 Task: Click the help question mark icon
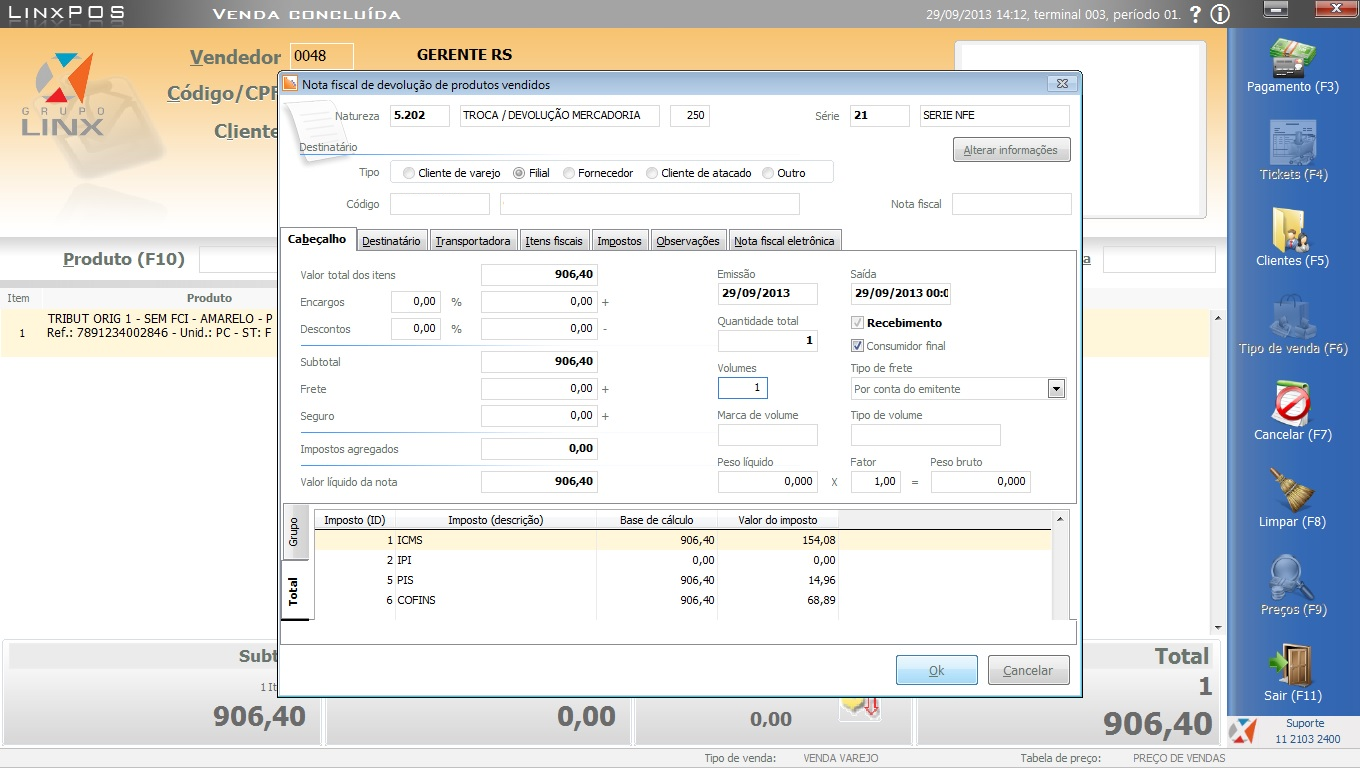1195,15
